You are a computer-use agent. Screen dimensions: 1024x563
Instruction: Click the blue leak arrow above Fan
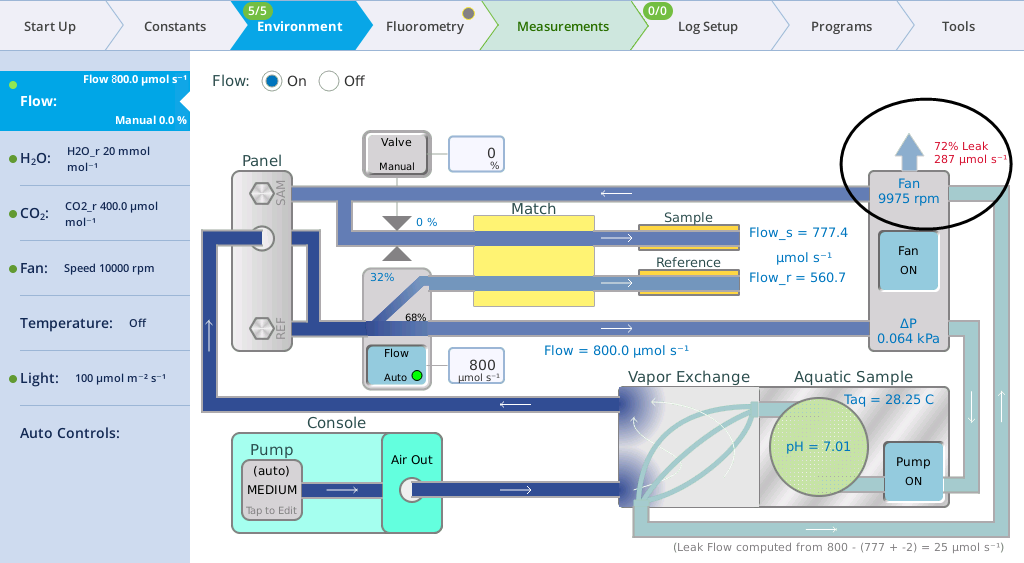click(x=908, y=153)
